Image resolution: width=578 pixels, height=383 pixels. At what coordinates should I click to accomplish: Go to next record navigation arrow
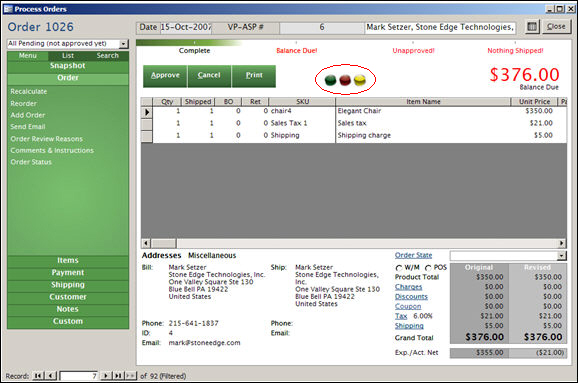point(106,376)
